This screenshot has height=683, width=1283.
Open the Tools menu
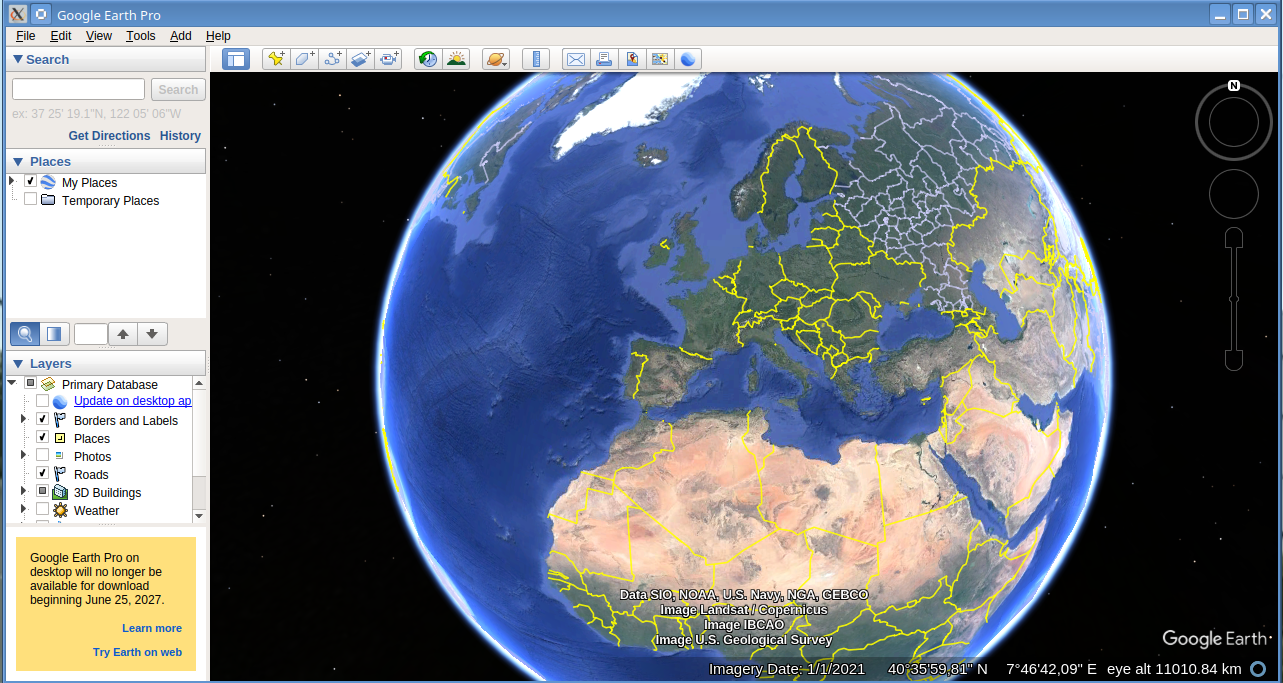(141, 36)
